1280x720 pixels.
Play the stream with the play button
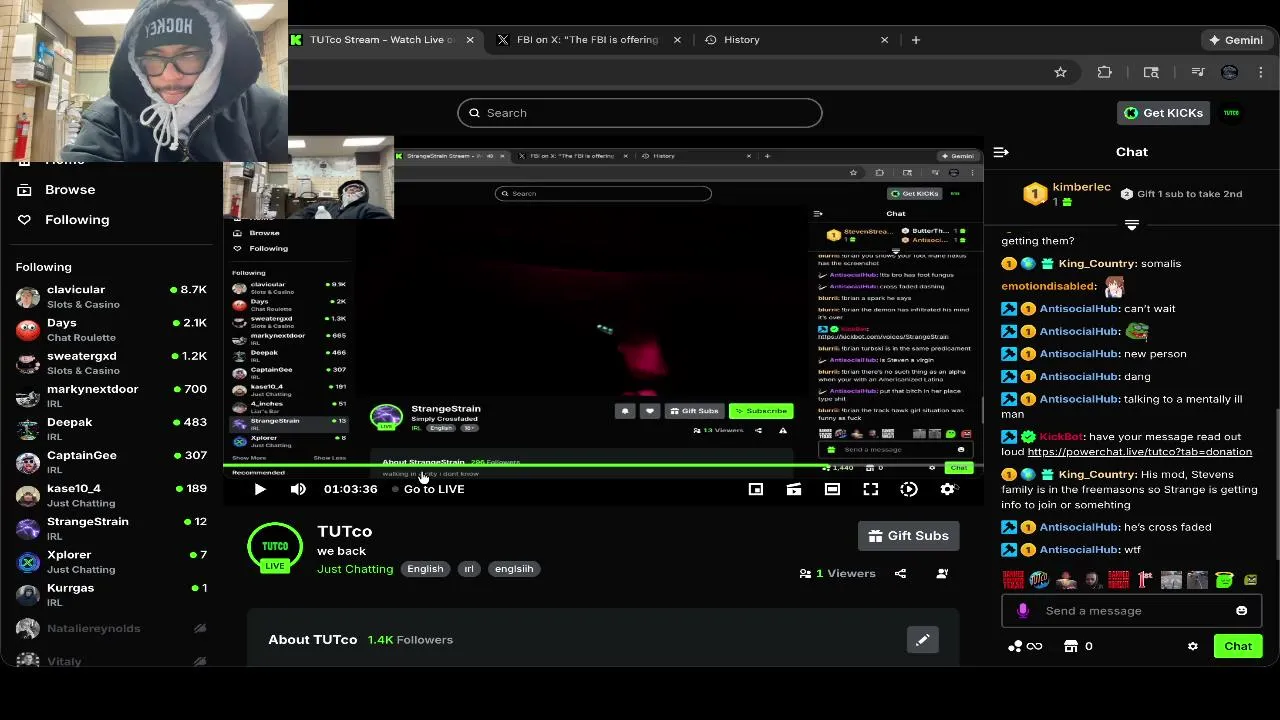[x=260, y=489]
